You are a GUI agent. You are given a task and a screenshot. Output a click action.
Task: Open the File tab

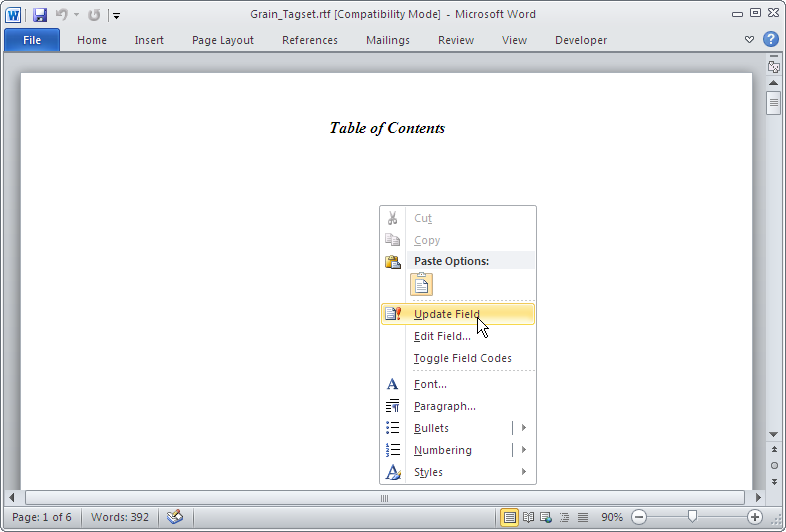32,40
